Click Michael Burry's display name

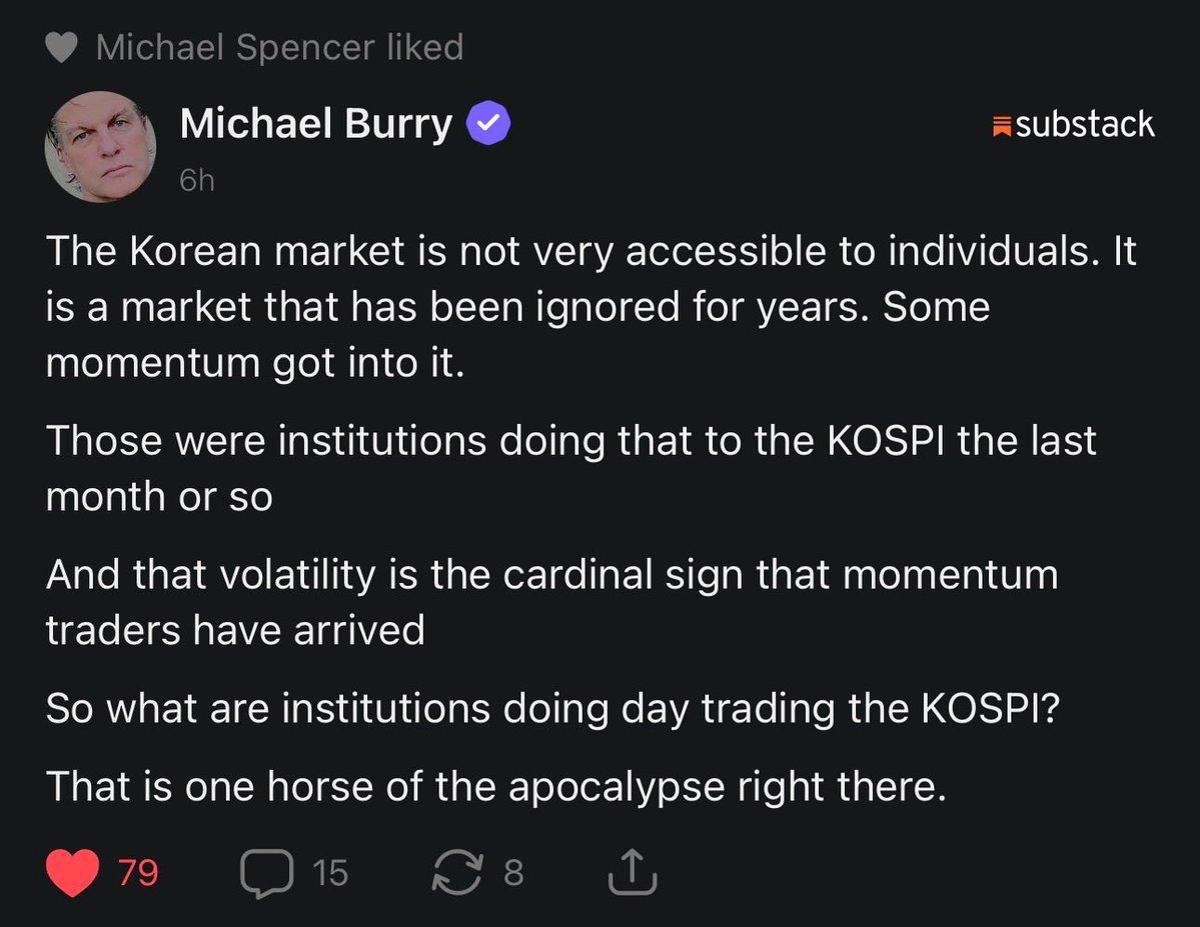315,123
